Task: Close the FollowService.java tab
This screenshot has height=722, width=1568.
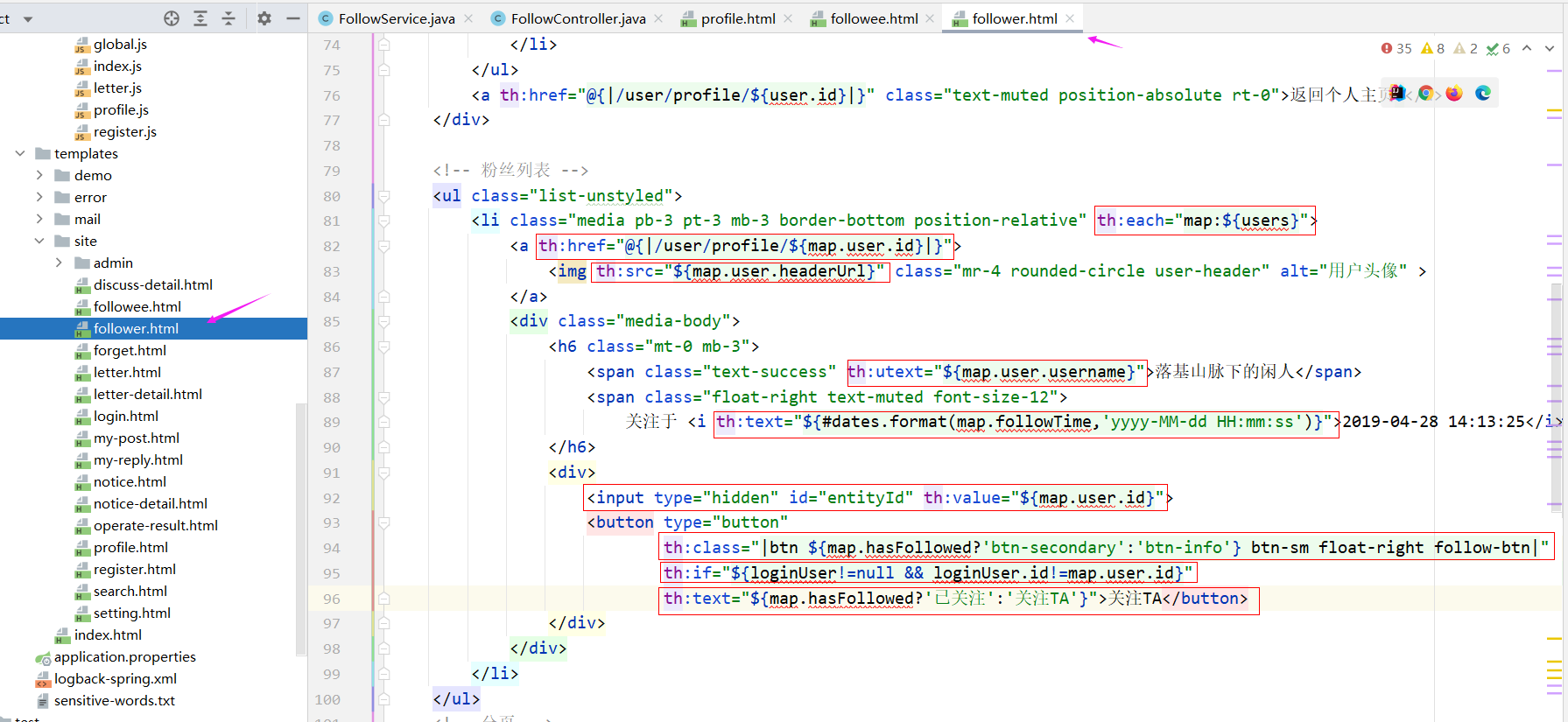Action: point(469,18)
